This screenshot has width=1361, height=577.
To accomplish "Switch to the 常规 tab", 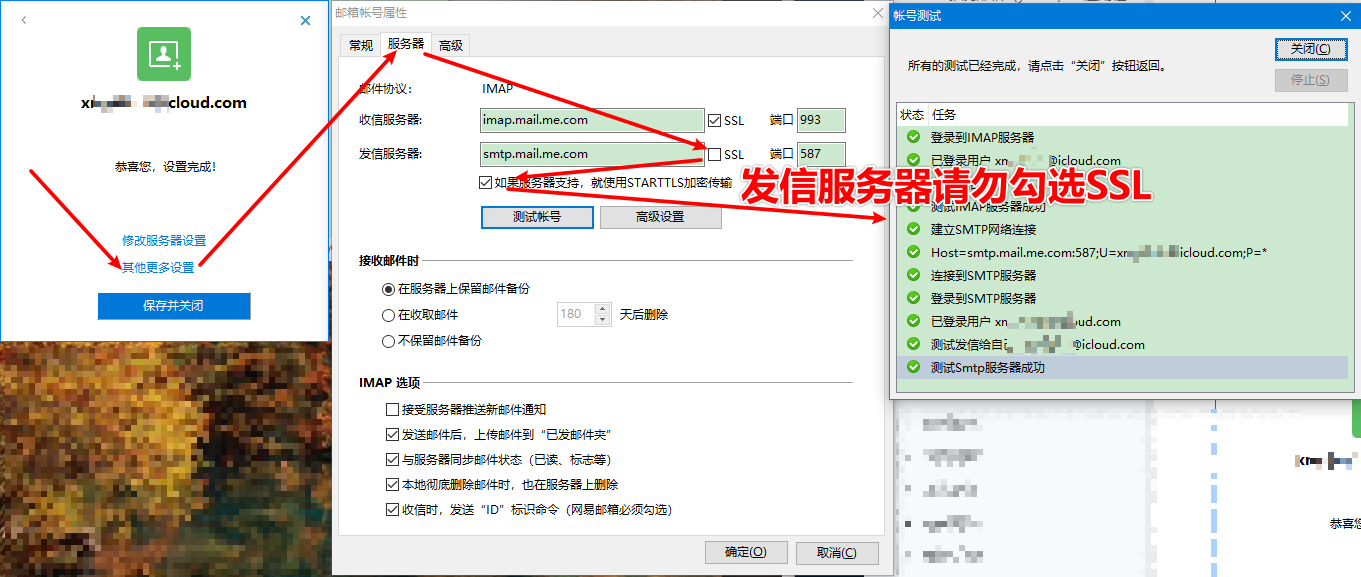I will (360, 45).
